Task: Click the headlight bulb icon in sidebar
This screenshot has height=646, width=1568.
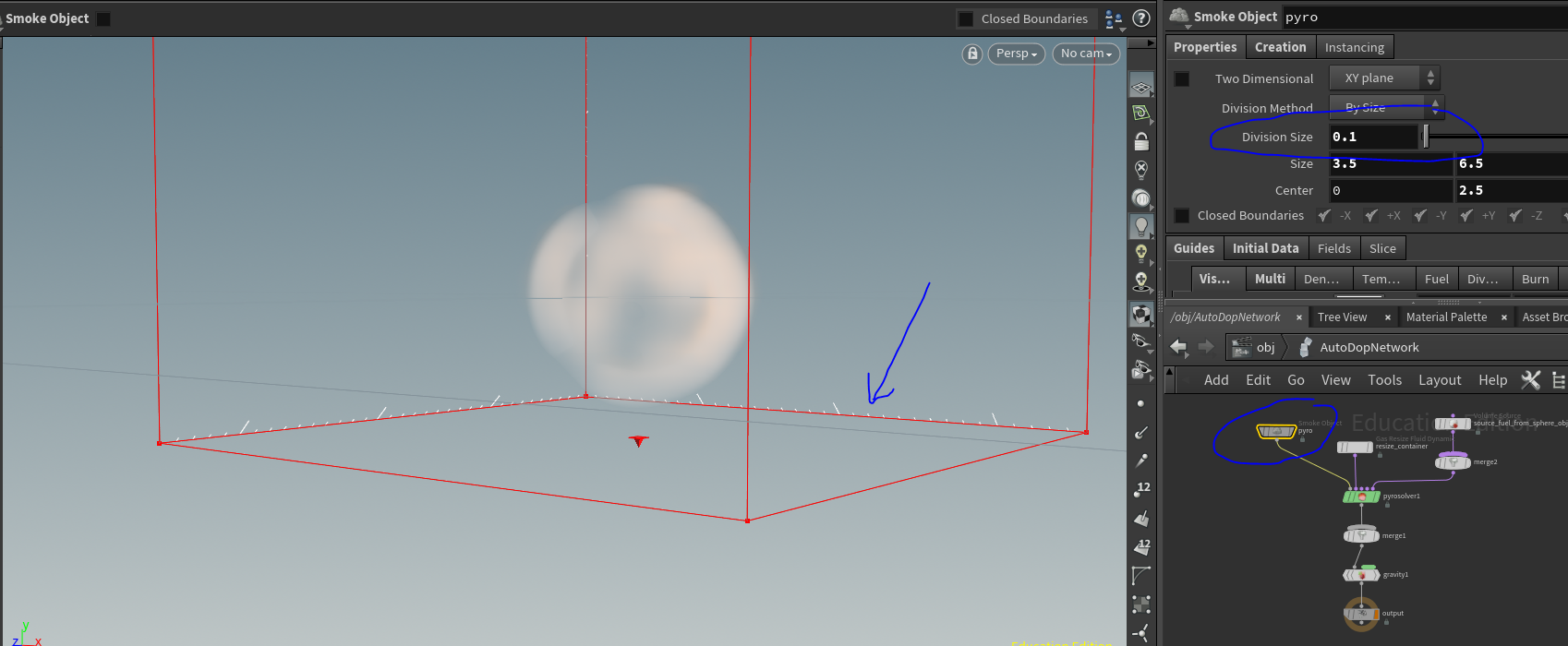Action: pyautogui.click(x=1141, y=226)
